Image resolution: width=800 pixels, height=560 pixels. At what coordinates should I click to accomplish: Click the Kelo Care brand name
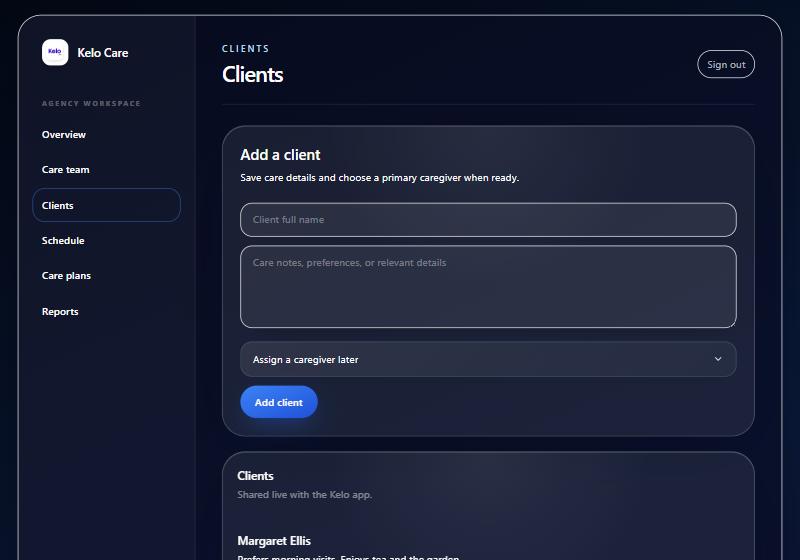(x=103, y=53)
